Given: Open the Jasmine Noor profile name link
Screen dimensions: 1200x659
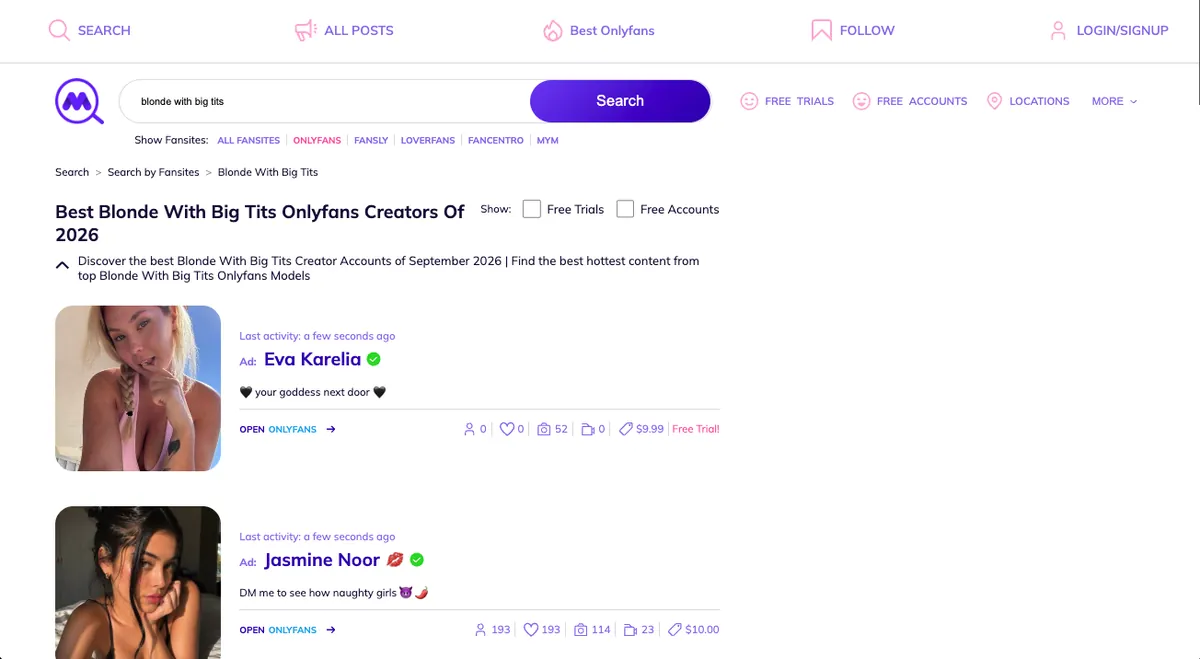Looking at the screenshot, I should point(322,561).
